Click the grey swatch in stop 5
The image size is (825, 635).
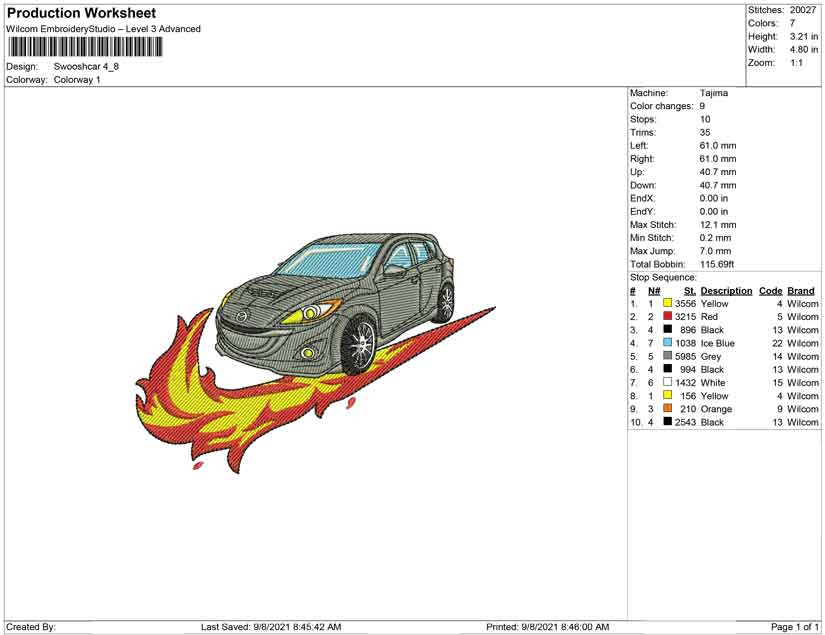point(667,356)
